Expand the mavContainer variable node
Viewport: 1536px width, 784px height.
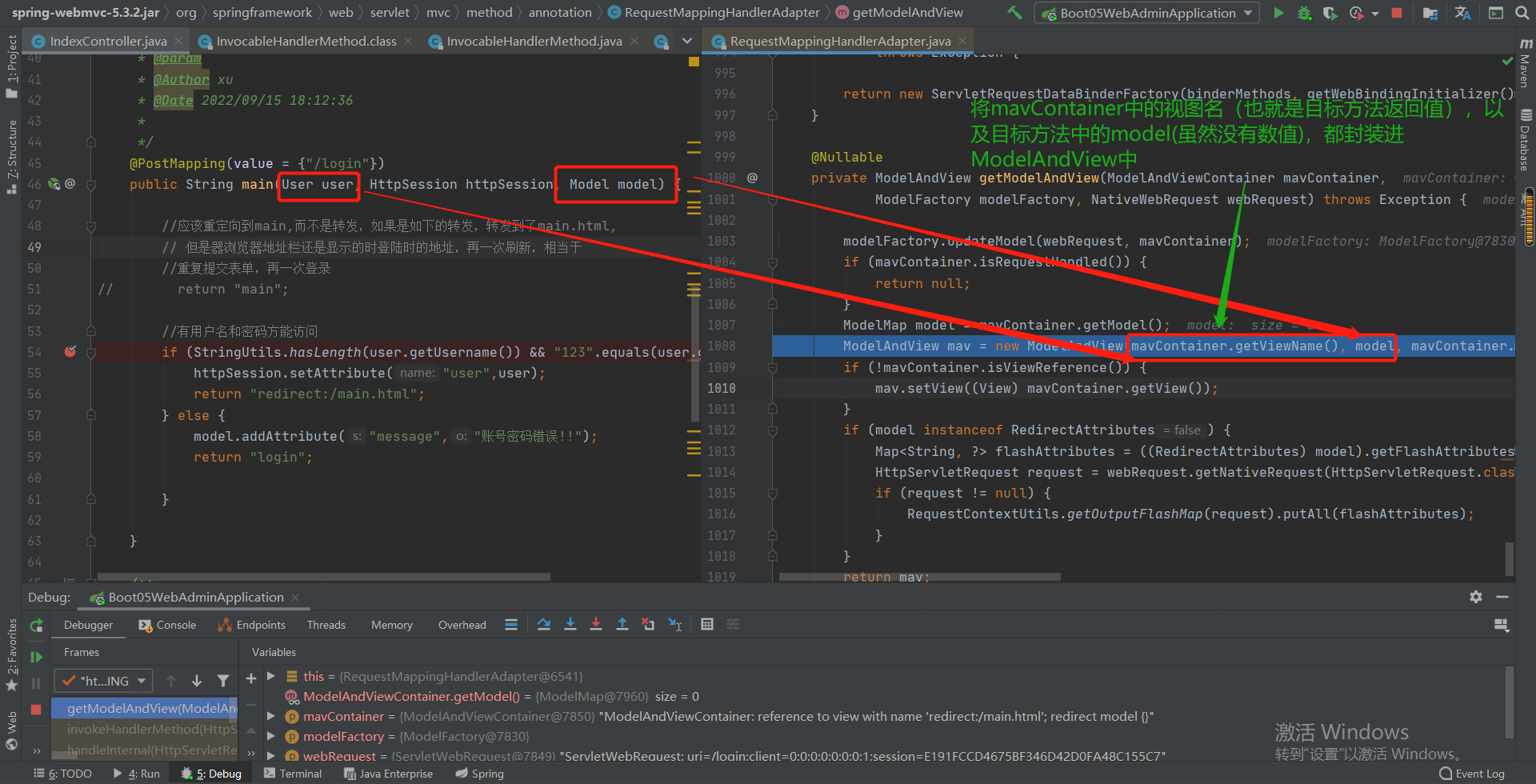[271, 716]
